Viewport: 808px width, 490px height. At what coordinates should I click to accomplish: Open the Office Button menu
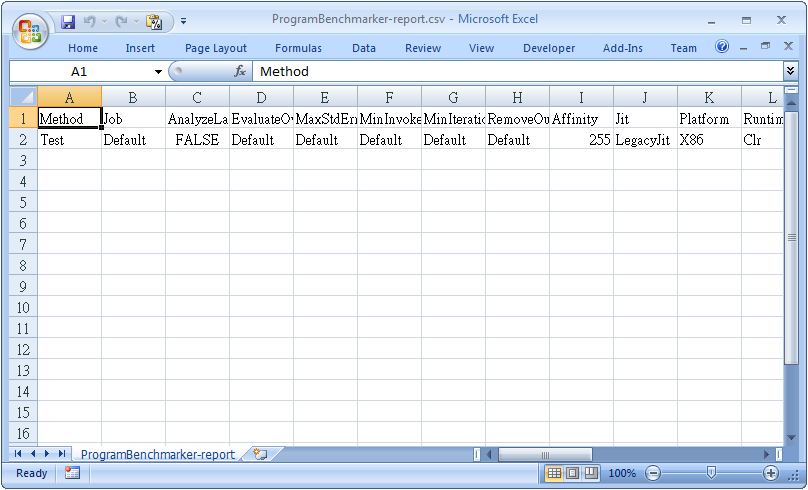pyautogui.click(x=30, y=30)
